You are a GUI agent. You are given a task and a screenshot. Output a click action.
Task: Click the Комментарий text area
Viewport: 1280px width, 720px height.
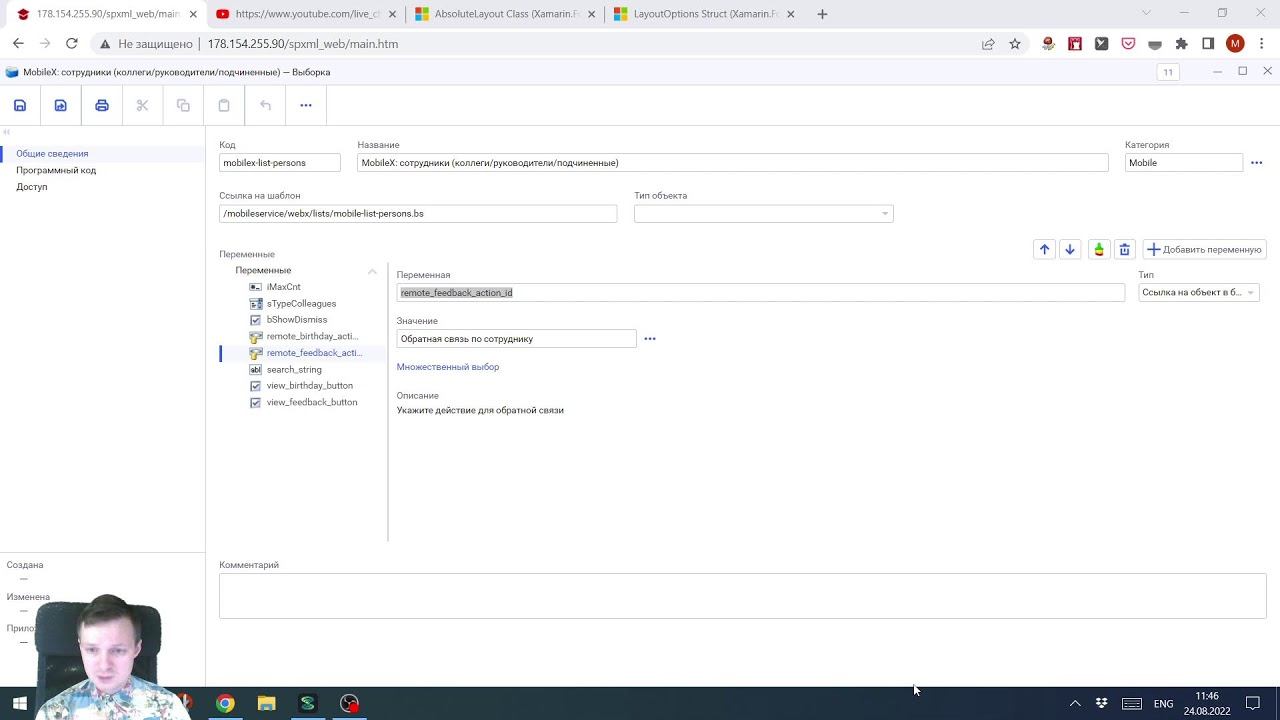(x=743, y=596)
